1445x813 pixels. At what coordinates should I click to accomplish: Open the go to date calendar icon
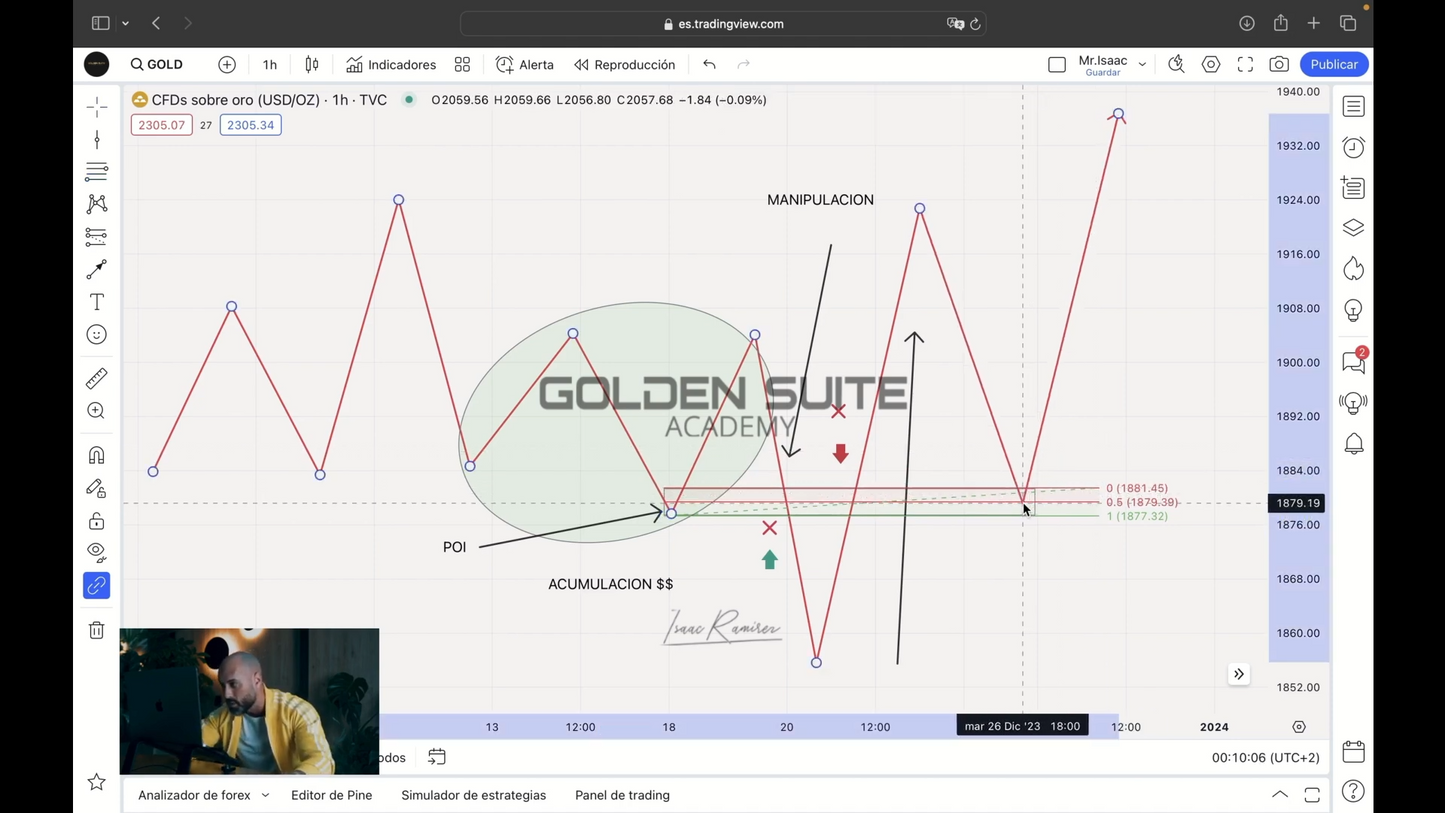click(437, 757)
